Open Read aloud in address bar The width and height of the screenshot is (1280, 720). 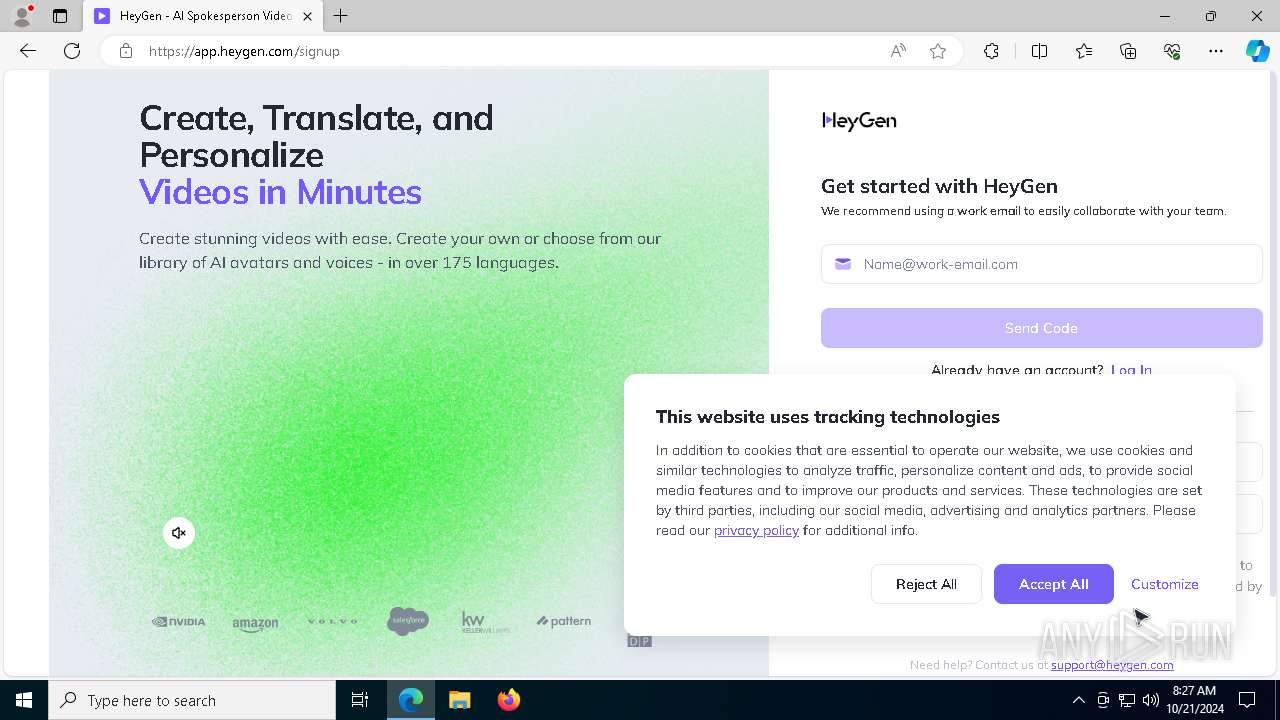point(898,51)
